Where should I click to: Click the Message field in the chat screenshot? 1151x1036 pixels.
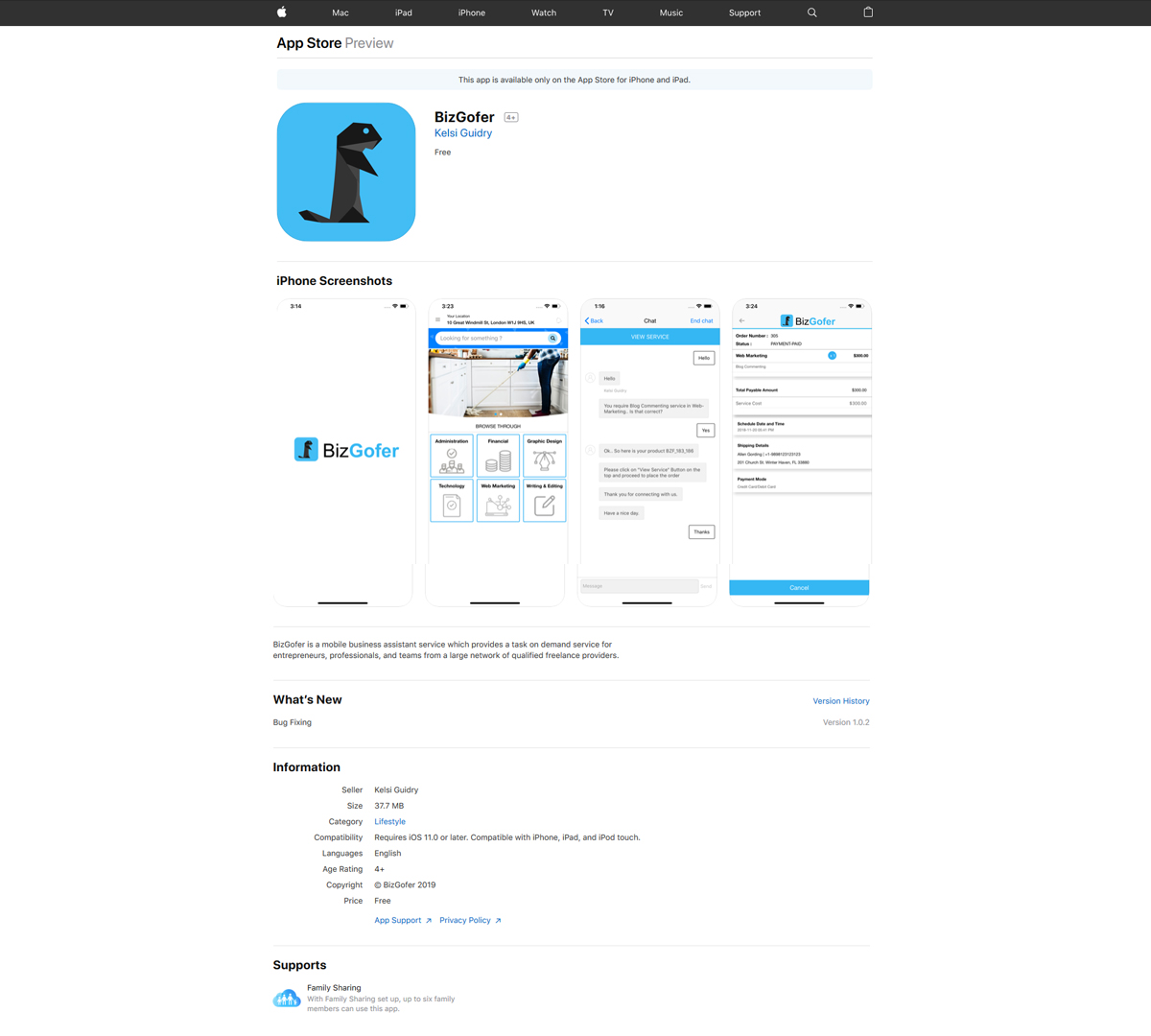(640, 586)
